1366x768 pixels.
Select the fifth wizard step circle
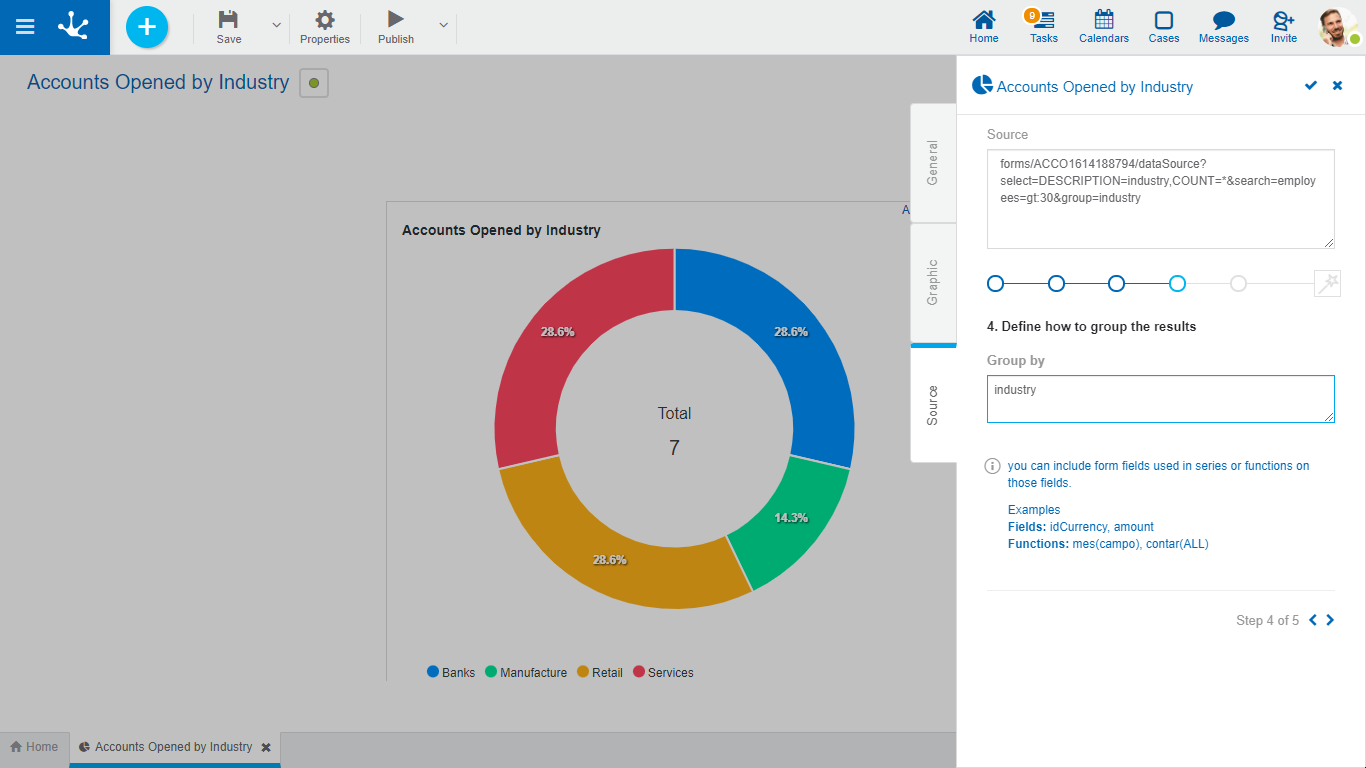point(1238,284)
